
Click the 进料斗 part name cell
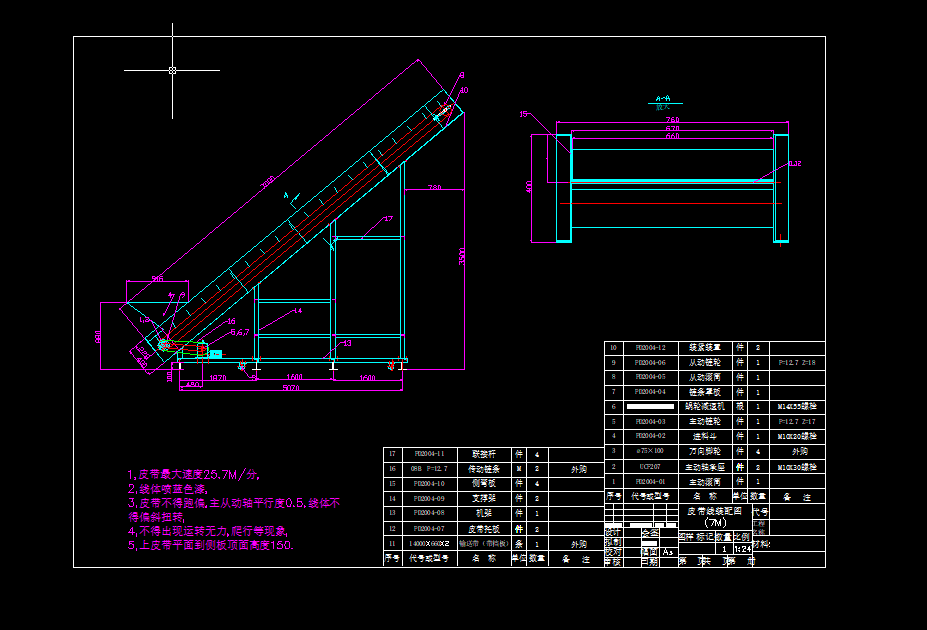(x=705, y=436)
